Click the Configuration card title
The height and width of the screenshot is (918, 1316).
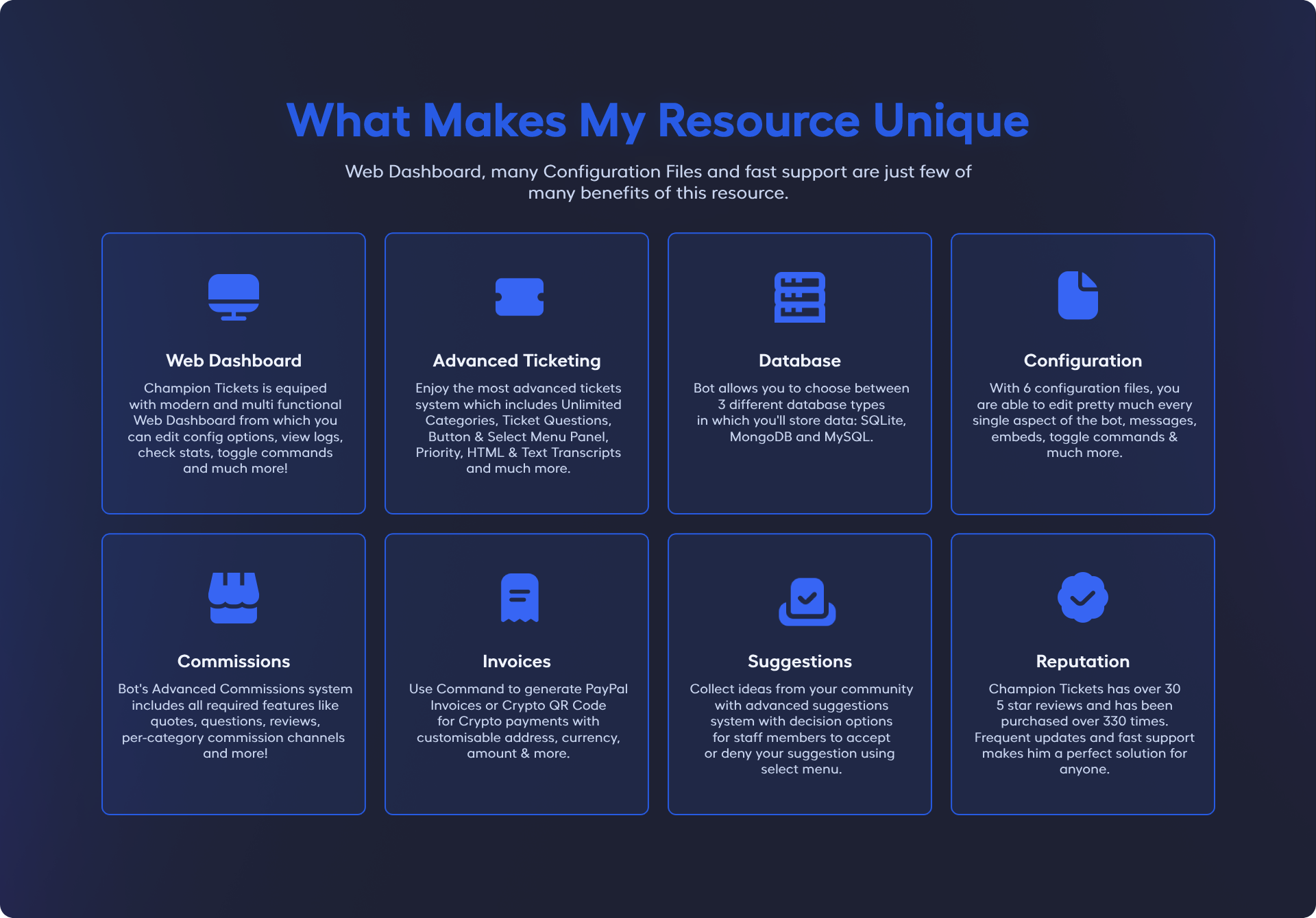tap(1082, 360)
